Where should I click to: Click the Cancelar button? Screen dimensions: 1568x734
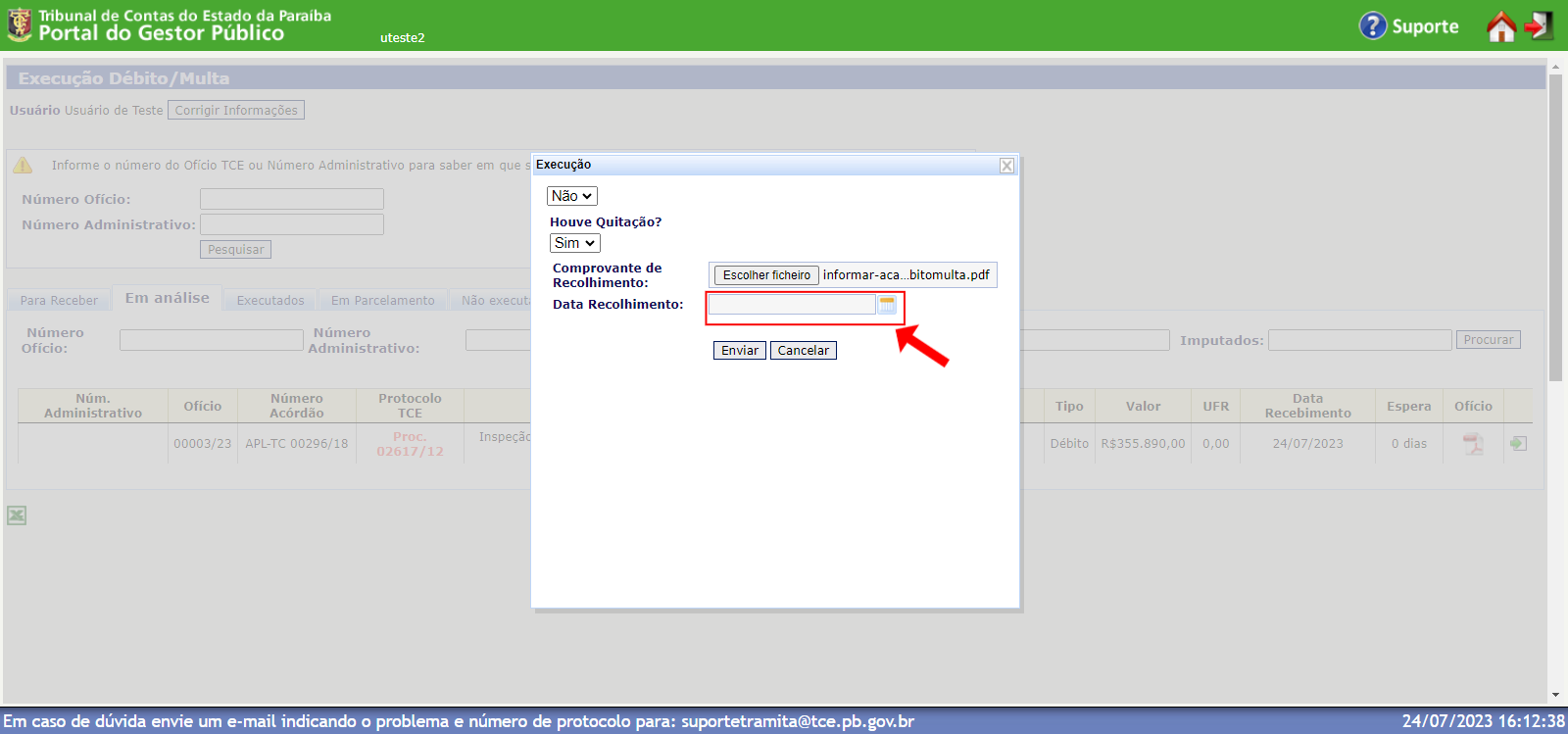[x=804, y=351]
